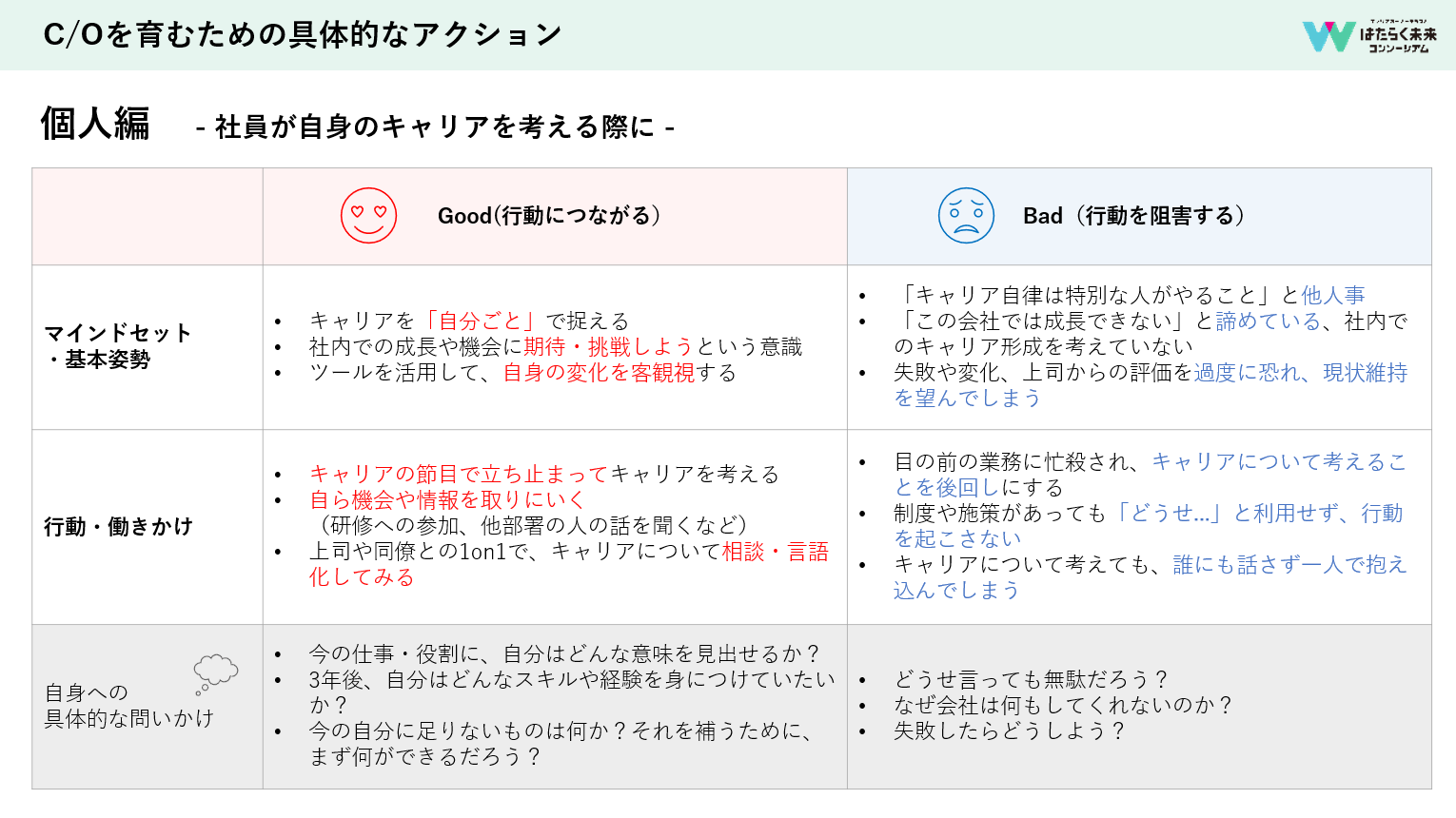The image size is (1456, 818).
Task: Click the 行動・働きかけ row label
Action: (x=119, y=527)
